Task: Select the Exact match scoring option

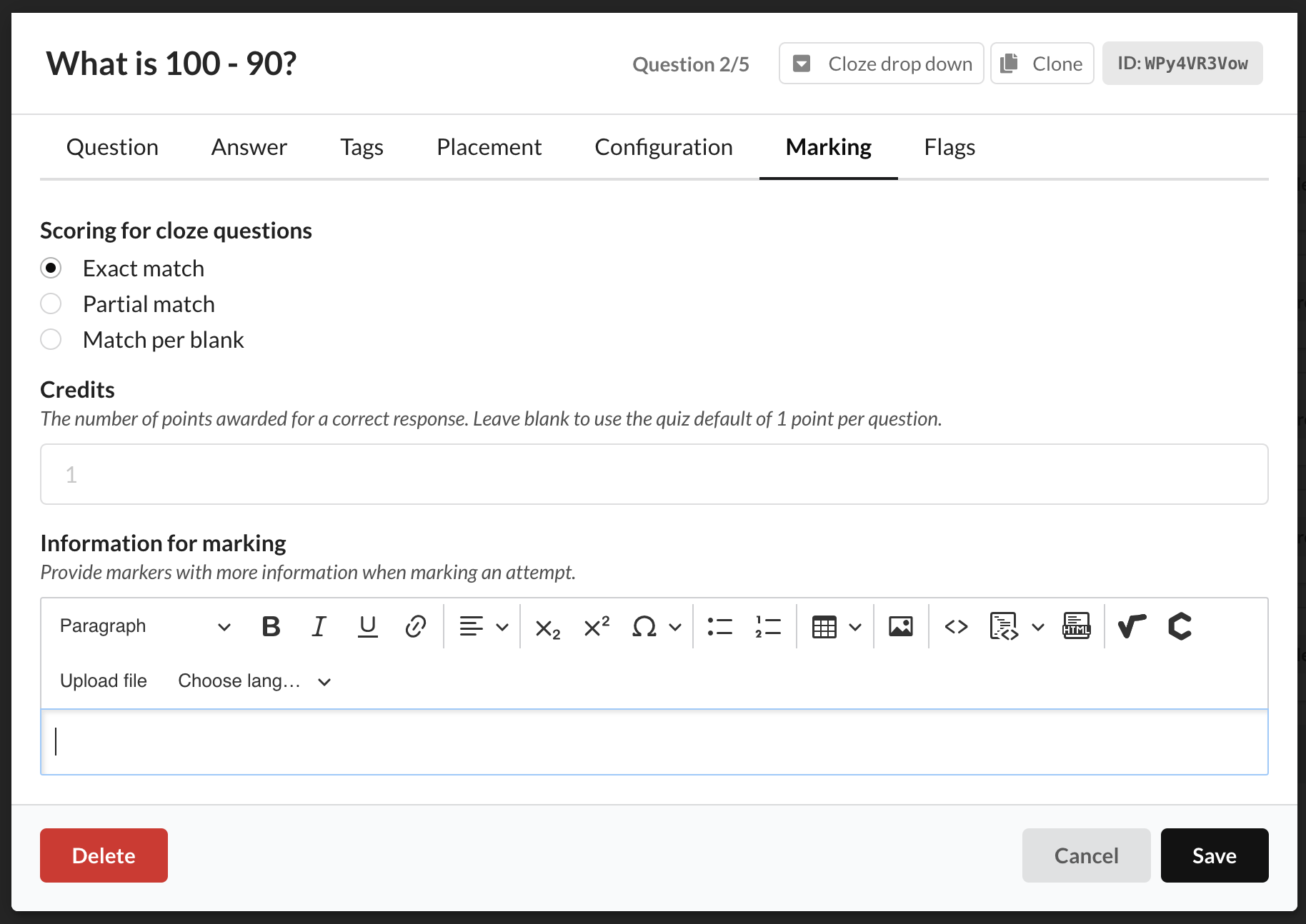Action: [51, 268]
